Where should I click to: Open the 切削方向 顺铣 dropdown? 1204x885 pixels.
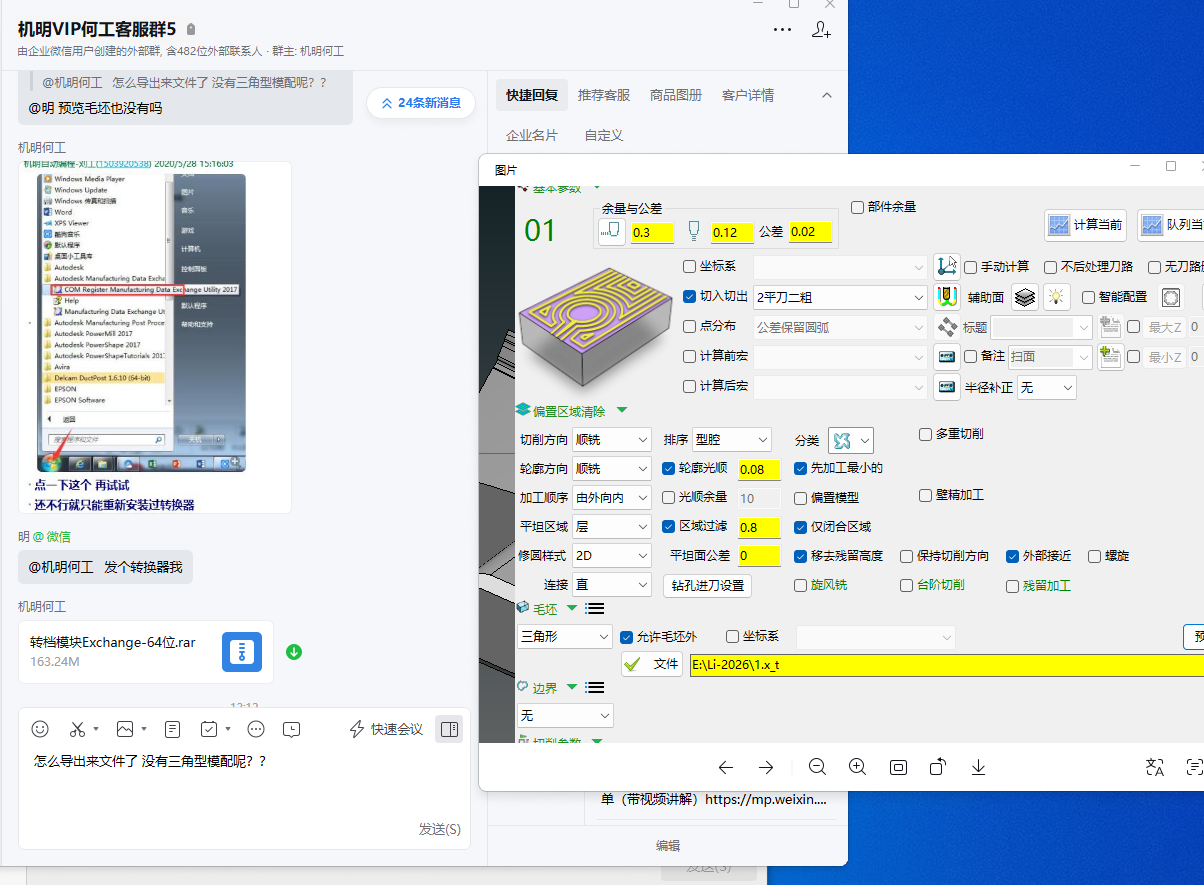point(613,440)
